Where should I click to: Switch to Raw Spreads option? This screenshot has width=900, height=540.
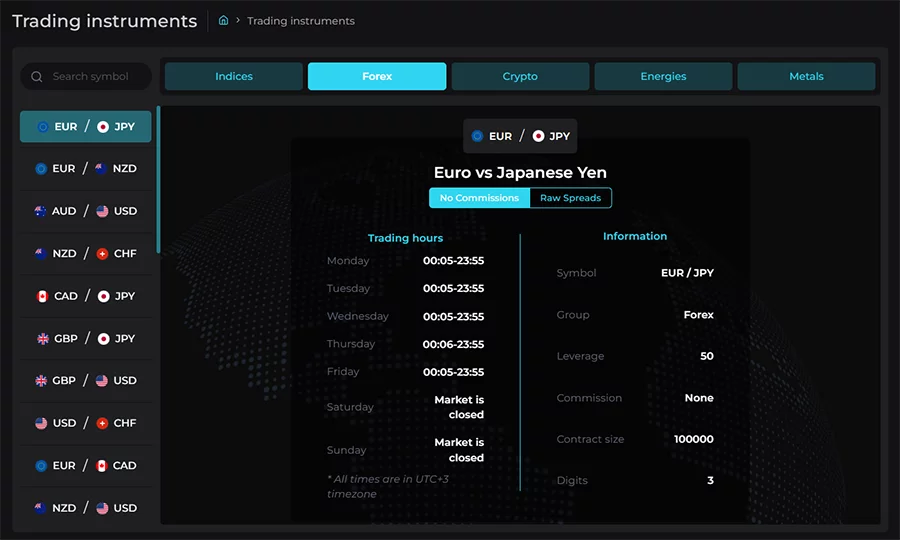(x=571, y=198)
